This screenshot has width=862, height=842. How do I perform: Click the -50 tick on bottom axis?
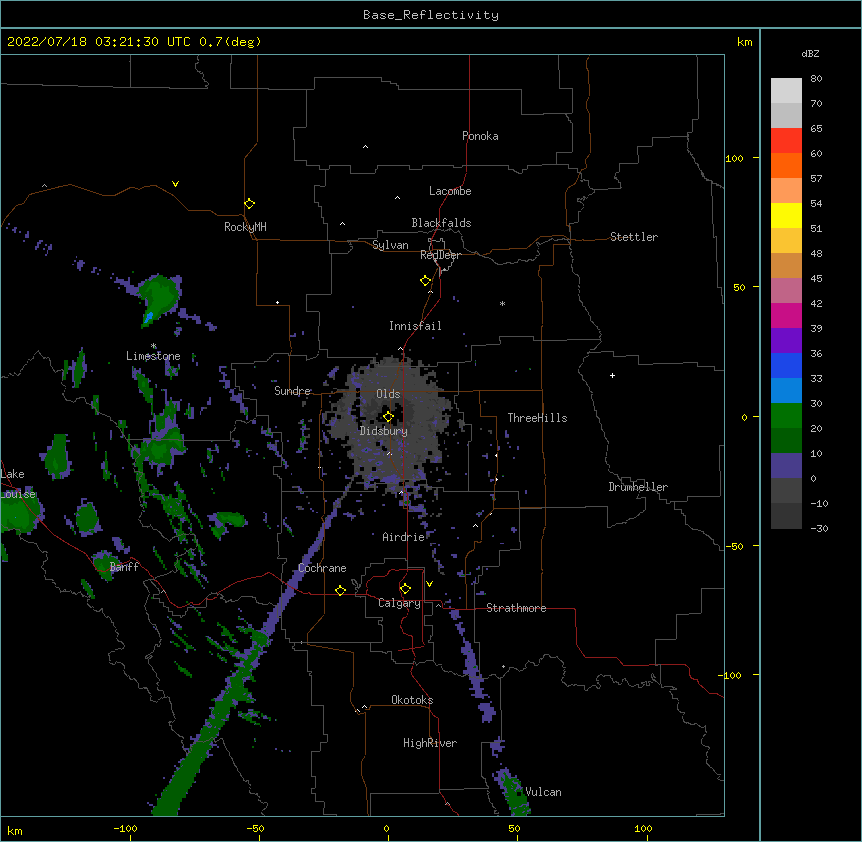pos(255,828)
